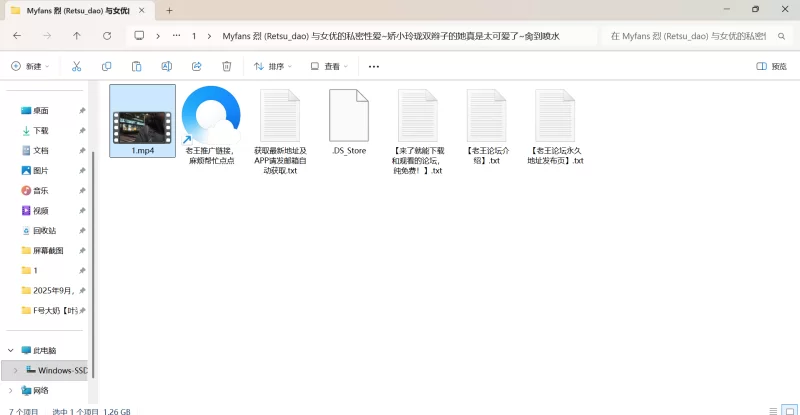The width and height of the screenshot is (800, 415).
Task: Toggle the 预览 preview pane
Action: click(x=771, y=66)
